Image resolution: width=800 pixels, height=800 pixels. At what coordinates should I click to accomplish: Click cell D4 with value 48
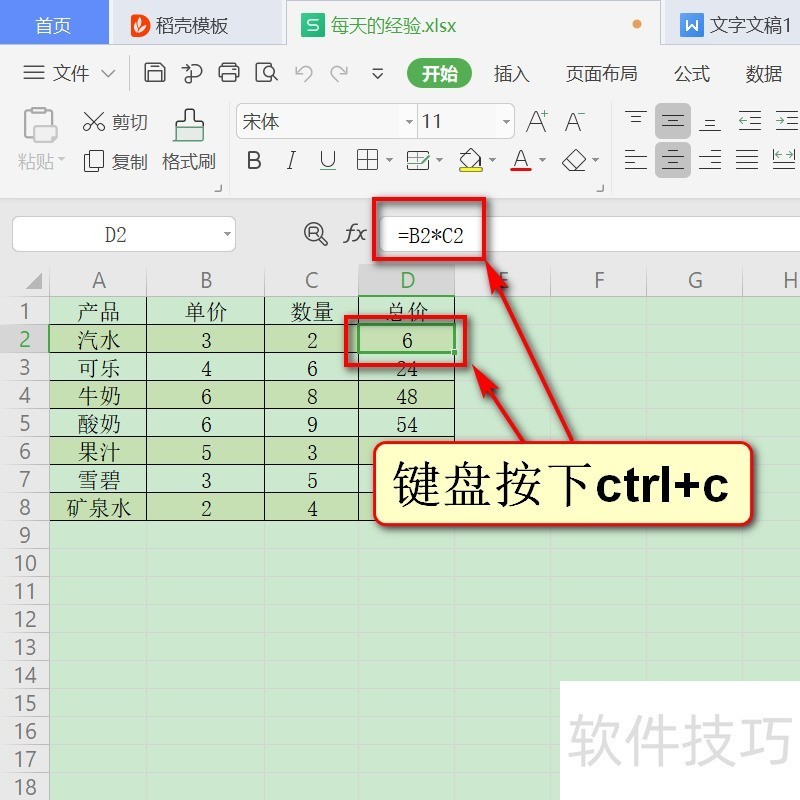[x=406, y=395]
